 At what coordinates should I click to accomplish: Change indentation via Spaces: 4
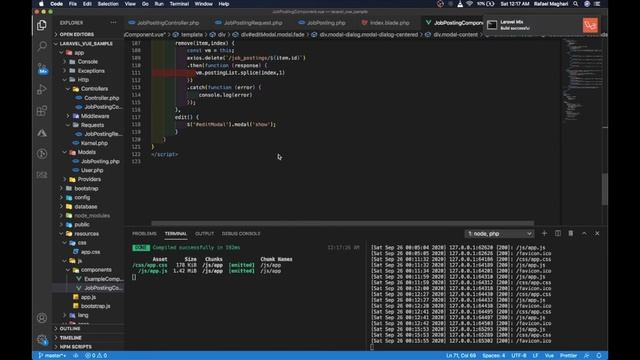tap(493, 356)
